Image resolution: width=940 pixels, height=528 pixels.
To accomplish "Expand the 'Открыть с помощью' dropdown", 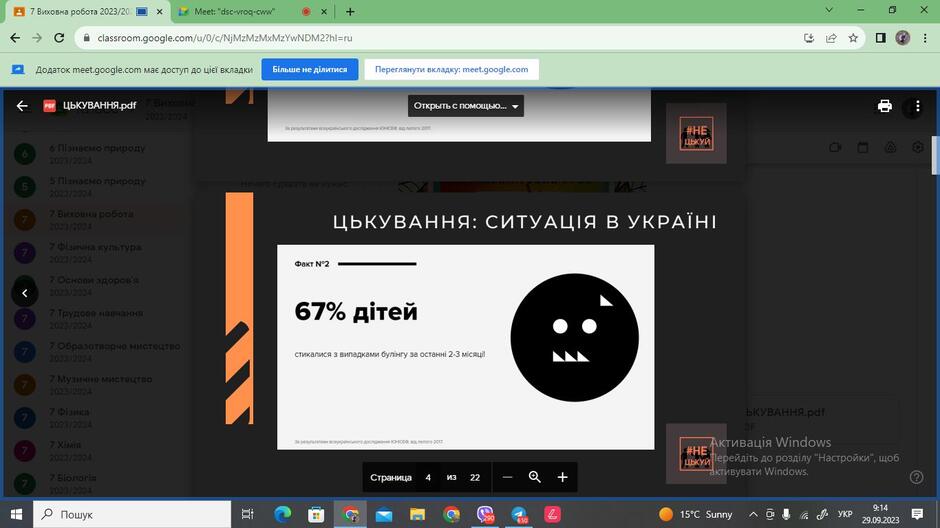I will [466, 105].
